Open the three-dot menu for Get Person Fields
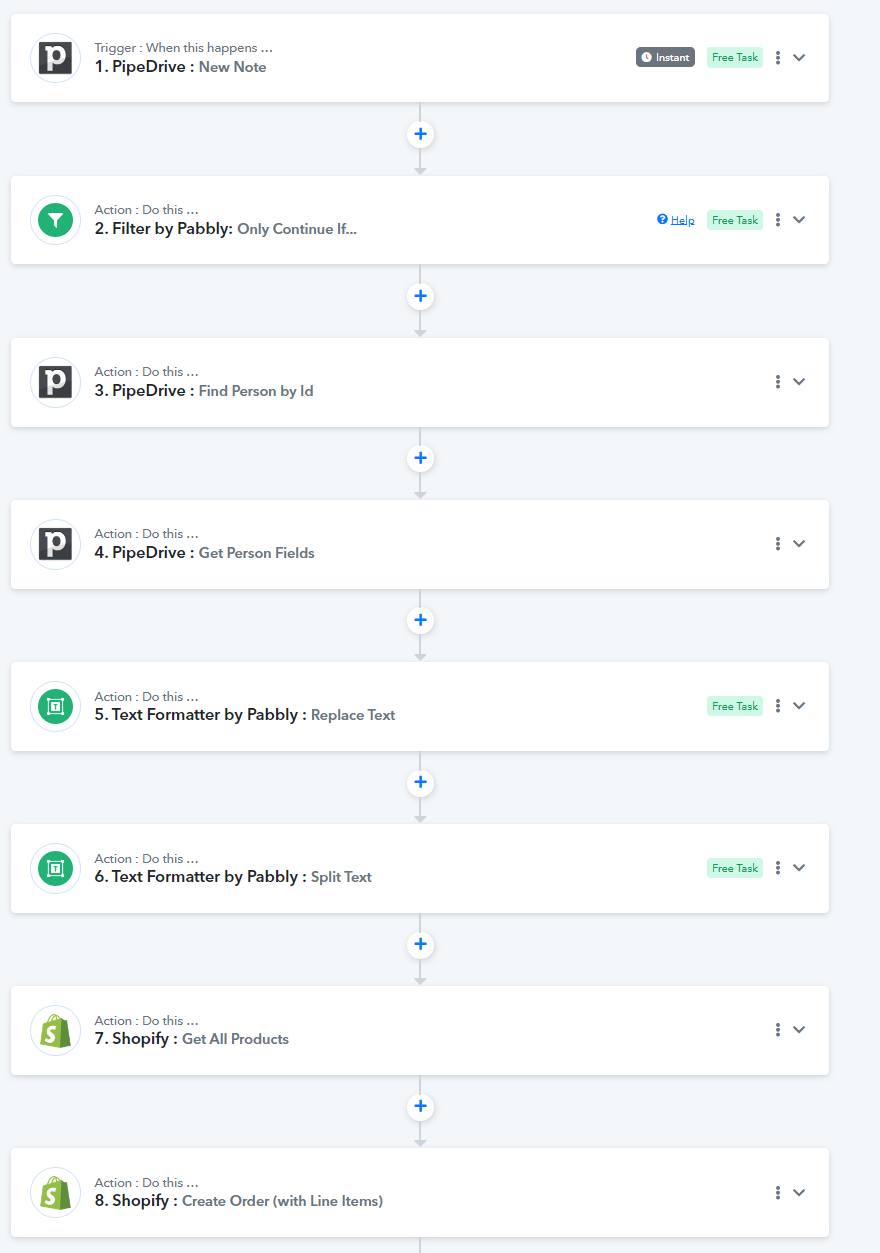 (778, 544)
